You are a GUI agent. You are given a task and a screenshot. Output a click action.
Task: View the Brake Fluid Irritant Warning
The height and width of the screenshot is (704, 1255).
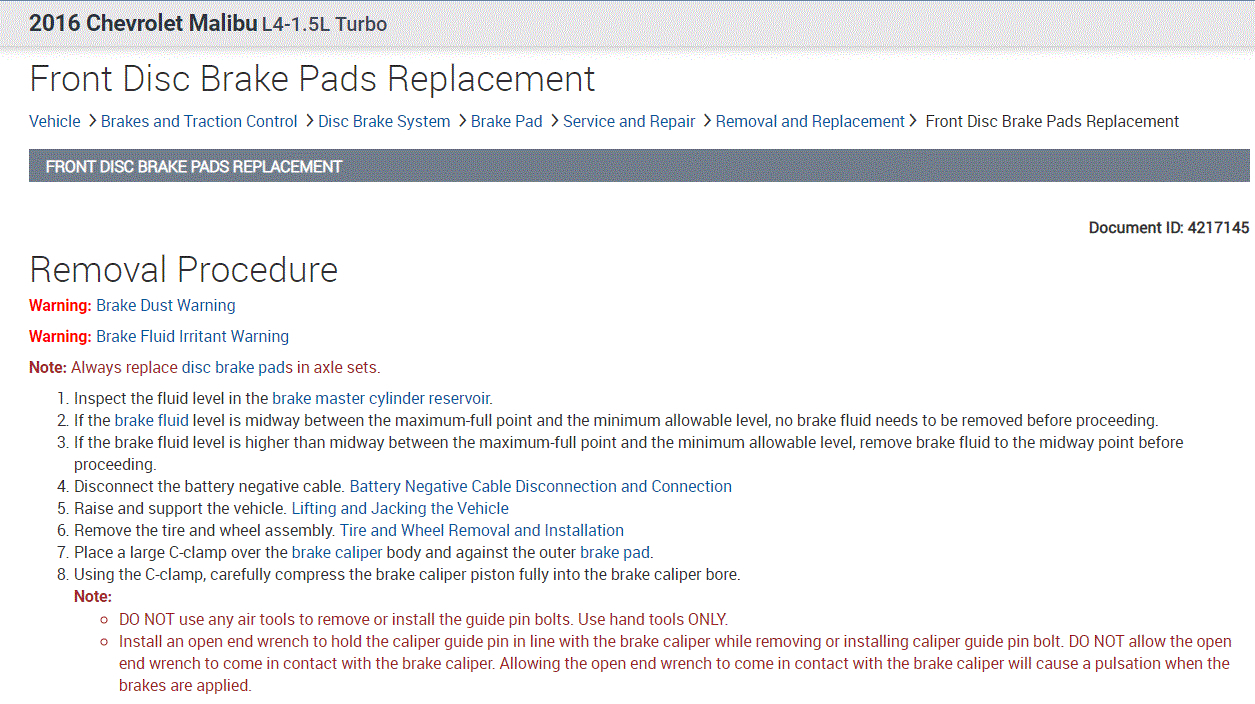tap(192, 337)
